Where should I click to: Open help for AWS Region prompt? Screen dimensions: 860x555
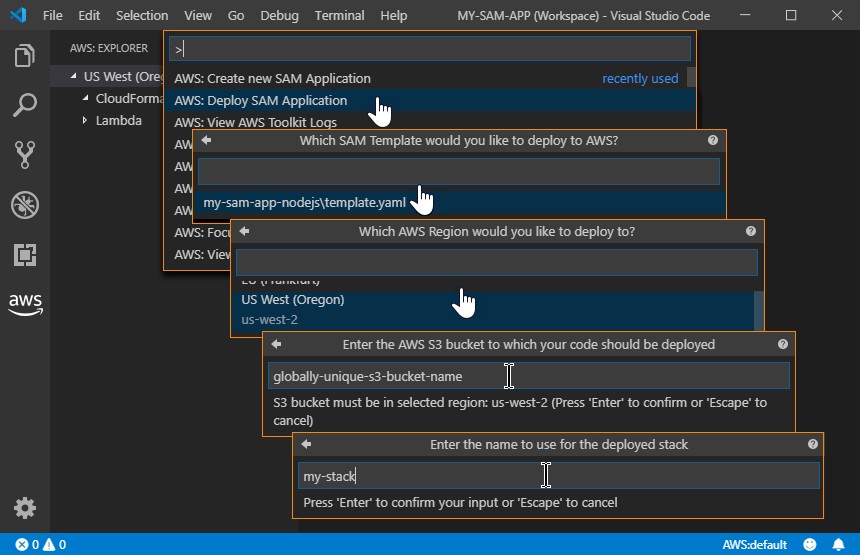[x=751, y=231]
